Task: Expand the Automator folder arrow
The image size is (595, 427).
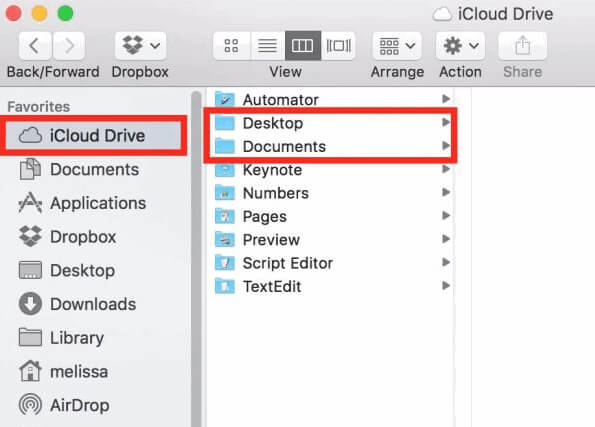Action: point(446,99)
